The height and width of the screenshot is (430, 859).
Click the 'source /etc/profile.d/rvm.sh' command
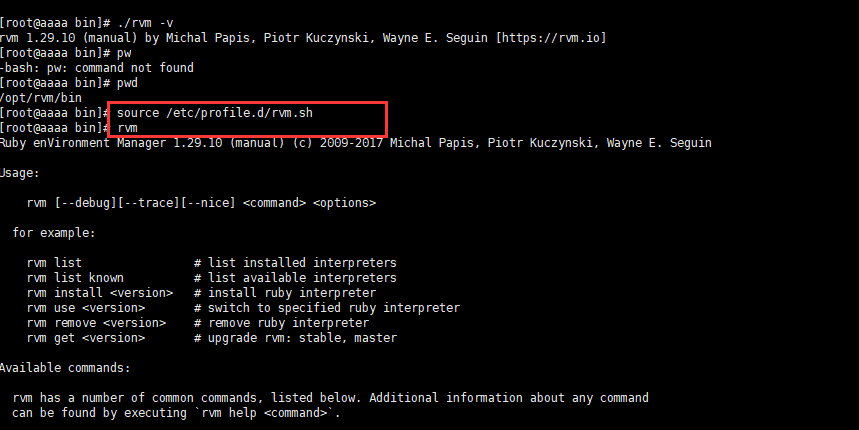(215, 113)
